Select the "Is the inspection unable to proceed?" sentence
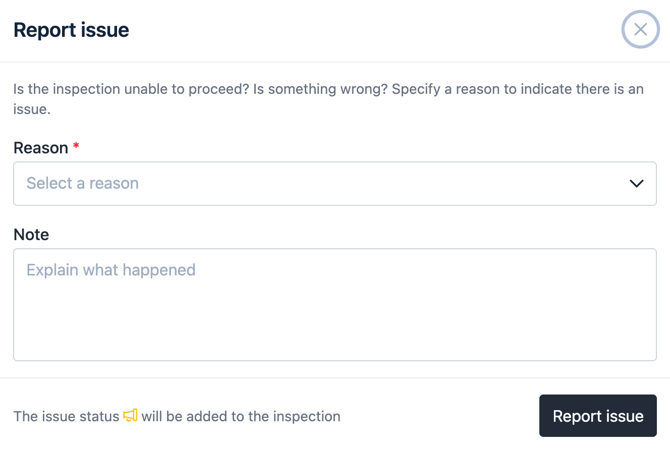The height and width of the screenshot is (450, 670). 130,89
